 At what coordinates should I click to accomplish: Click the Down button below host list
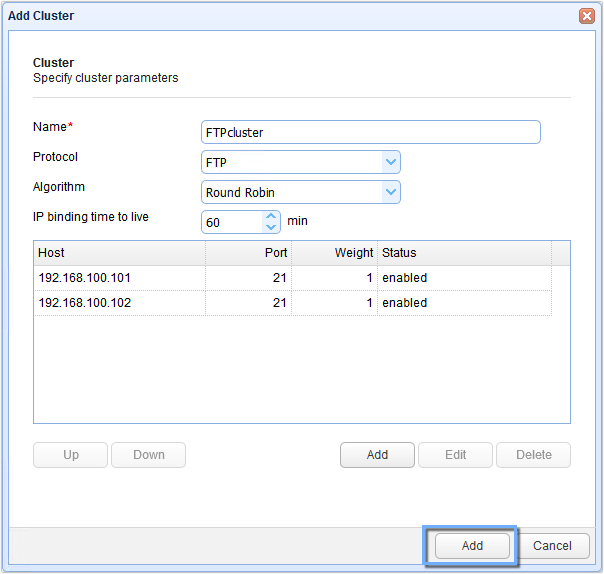point(148,455)
